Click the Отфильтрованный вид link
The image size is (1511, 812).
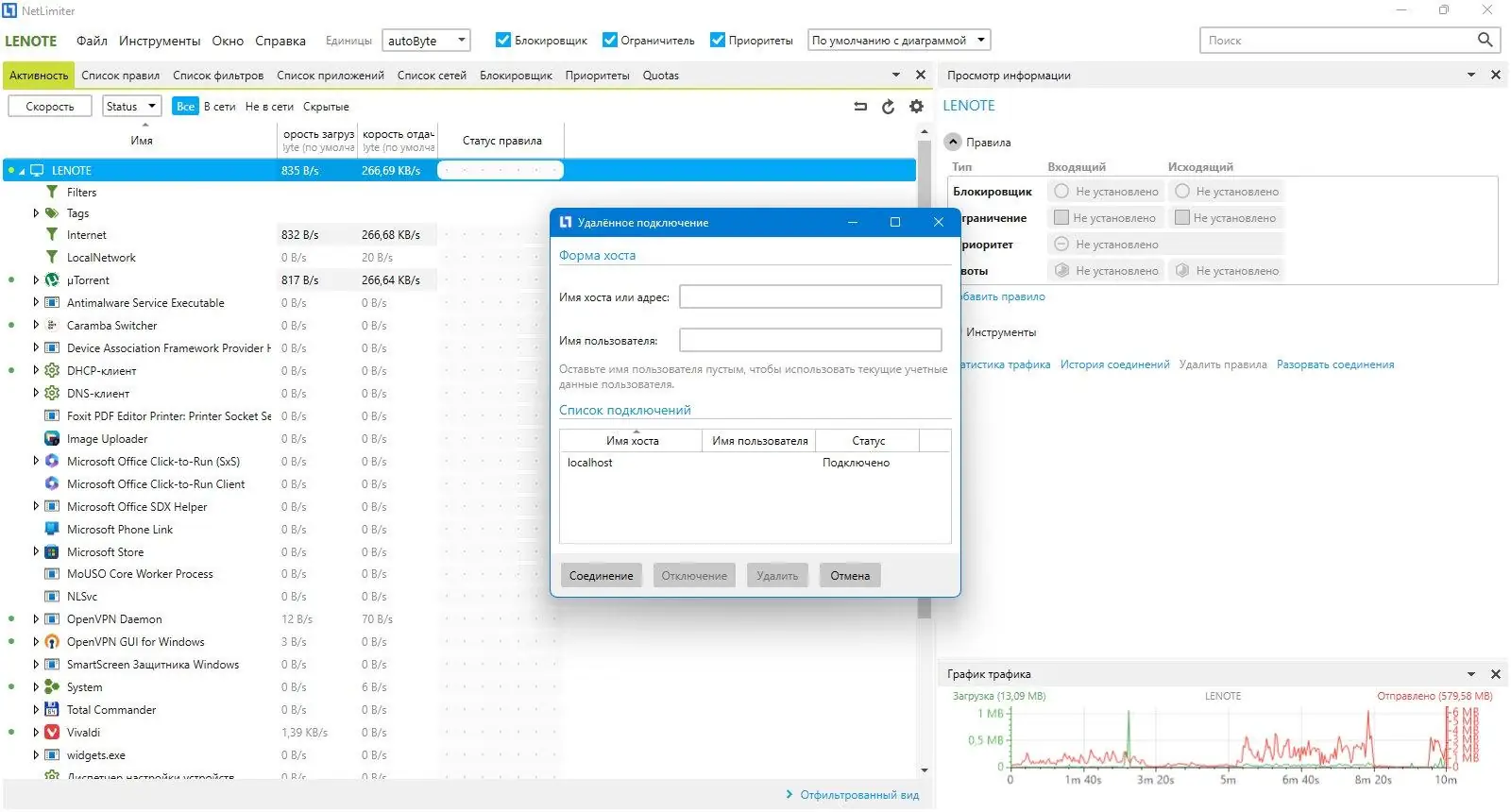[x=859, y=795]
